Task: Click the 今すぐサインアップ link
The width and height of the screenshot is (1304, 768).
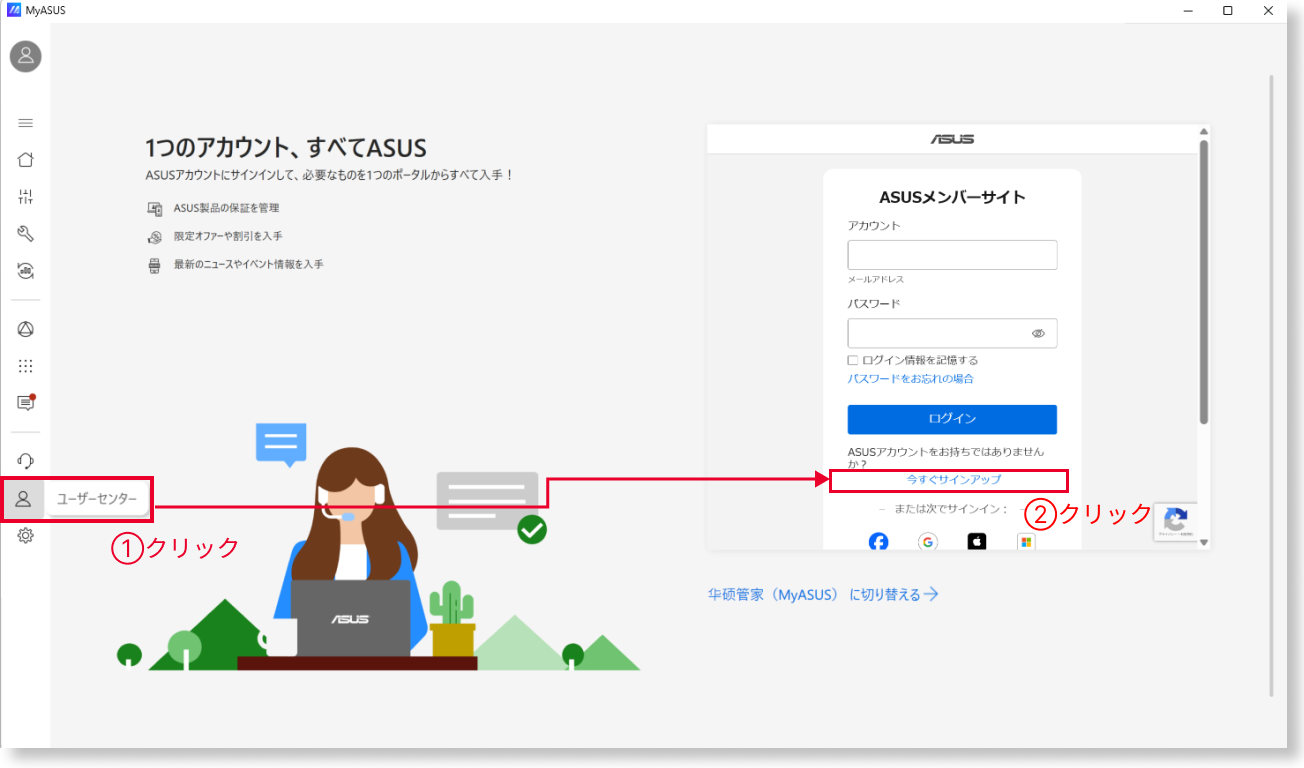Action: pos(954,480)
